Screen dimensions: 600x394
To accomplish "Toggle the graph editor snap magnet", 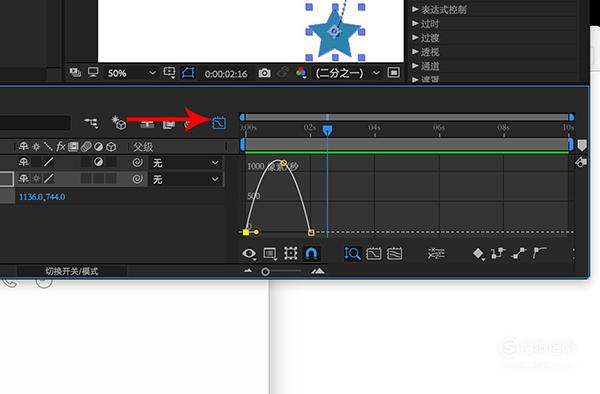I will click(311, 253).
